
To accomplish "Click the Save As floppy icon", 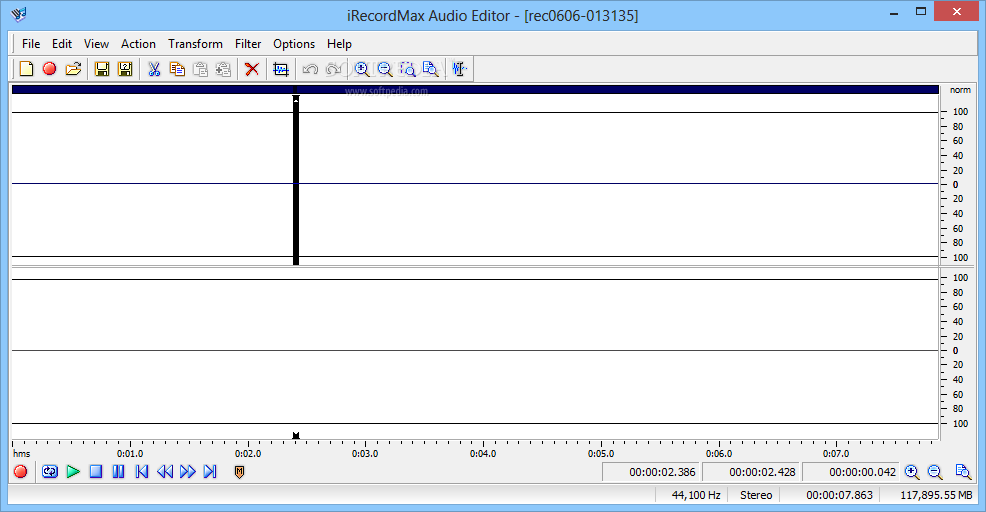I will pos(125,69).
